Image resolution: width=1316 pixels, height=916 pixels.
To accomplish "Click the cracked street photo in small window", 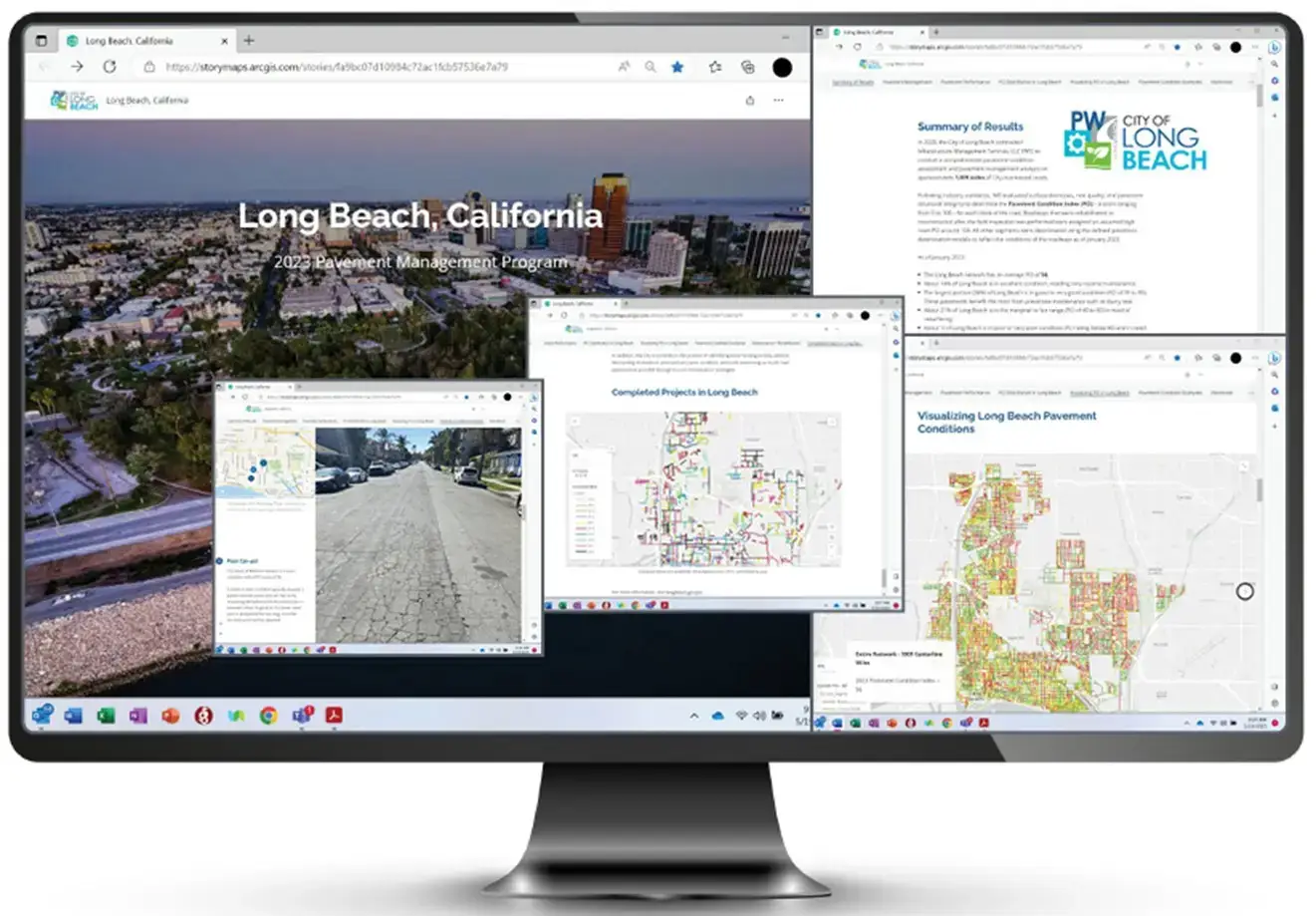I will coord(417,535).
